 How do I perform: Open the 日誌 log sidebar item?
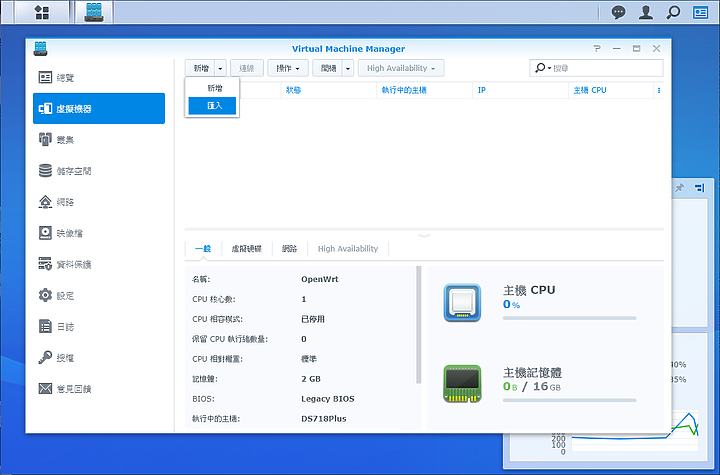click(99, 327)
